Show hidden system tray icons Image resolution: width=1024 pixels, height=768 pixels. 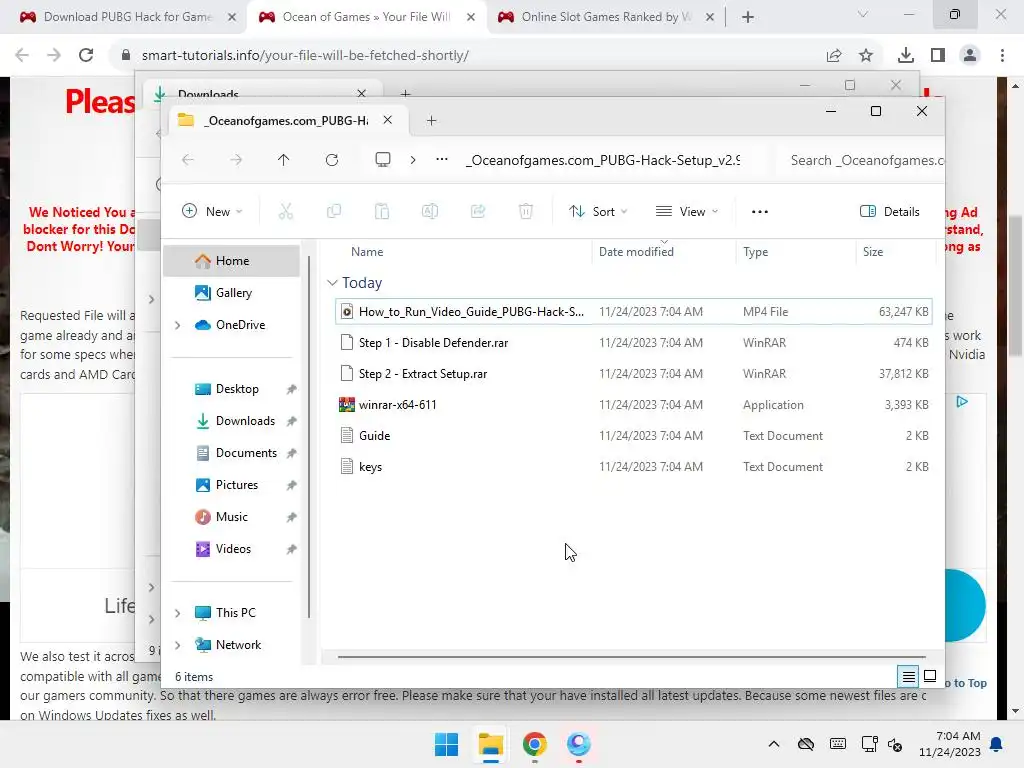[774, 744]
